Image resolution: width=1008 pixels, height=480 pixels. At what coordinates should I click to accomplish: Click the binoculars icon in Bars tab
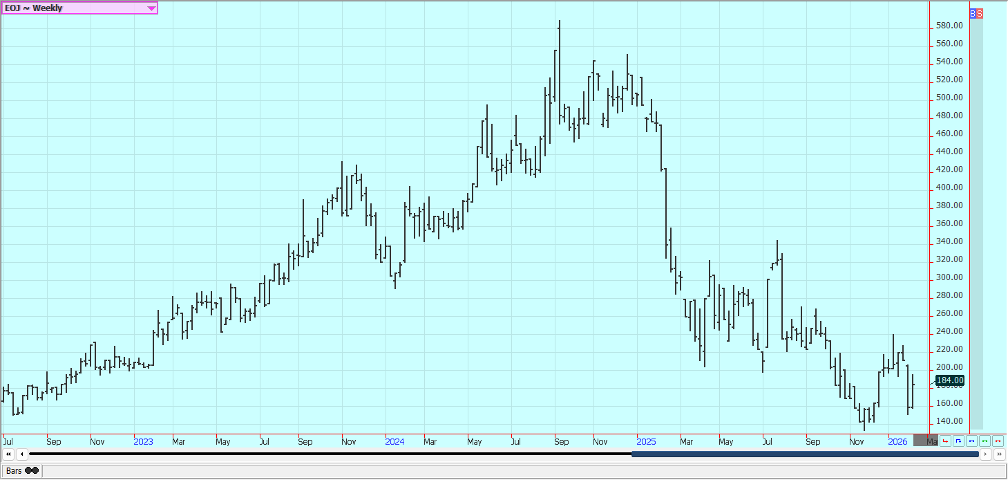32,470
